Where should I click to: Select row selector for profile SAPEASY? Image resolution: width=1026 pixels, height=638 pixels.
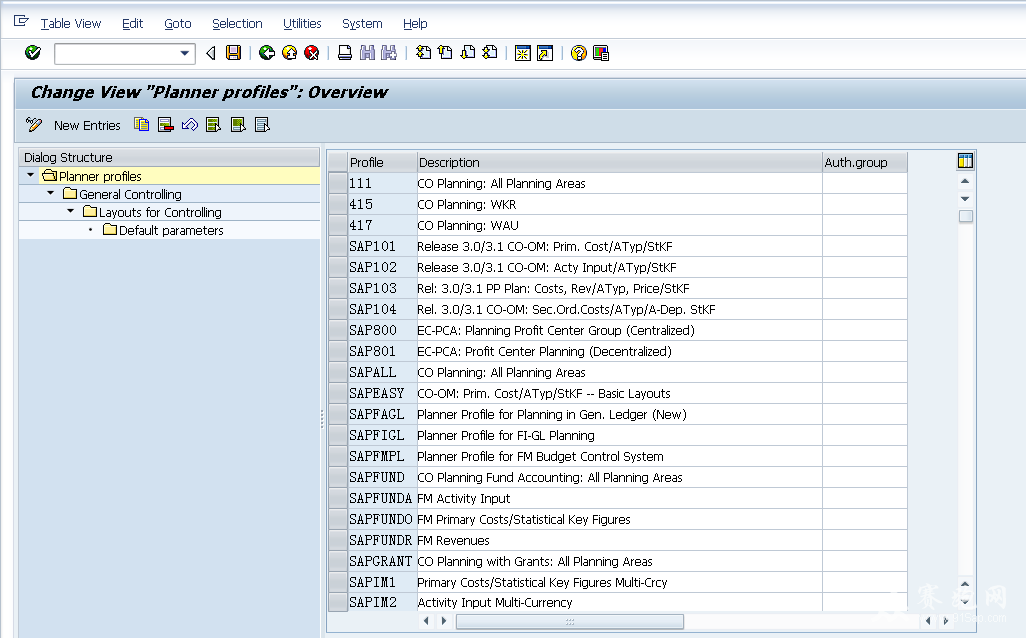point(338,393)
